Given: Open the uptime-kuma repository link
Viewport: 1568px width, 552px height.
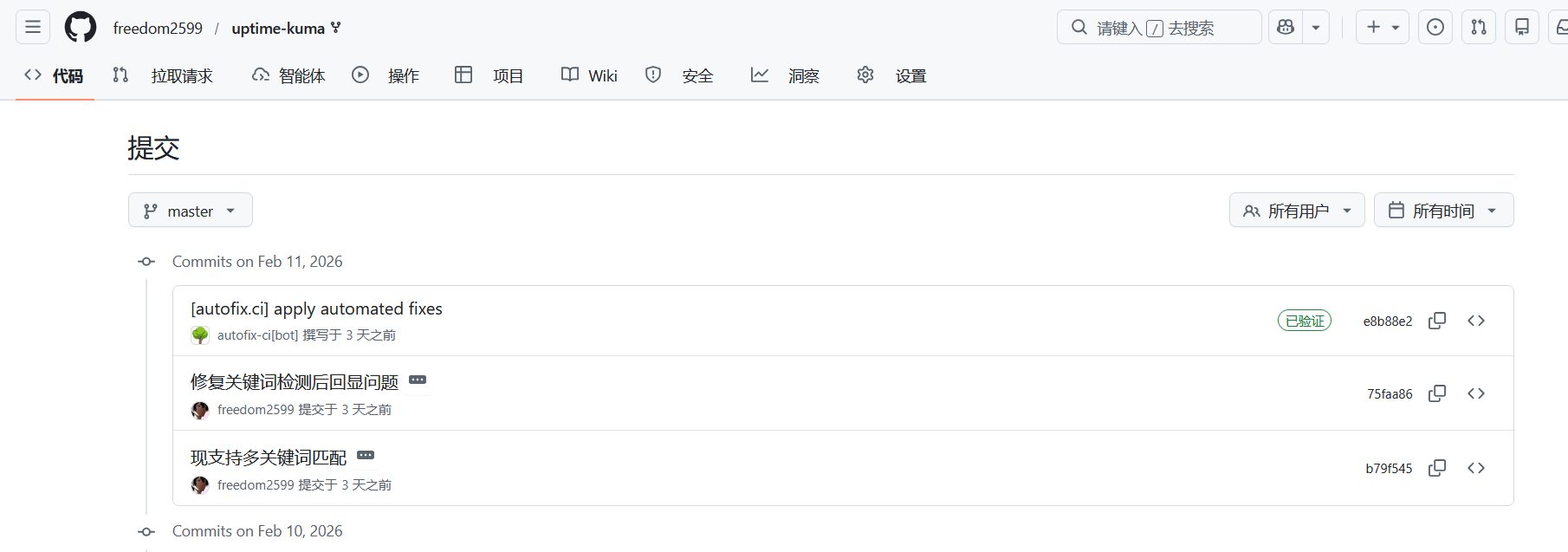Looking at the screenshot, I should click(x=278, y=29).
